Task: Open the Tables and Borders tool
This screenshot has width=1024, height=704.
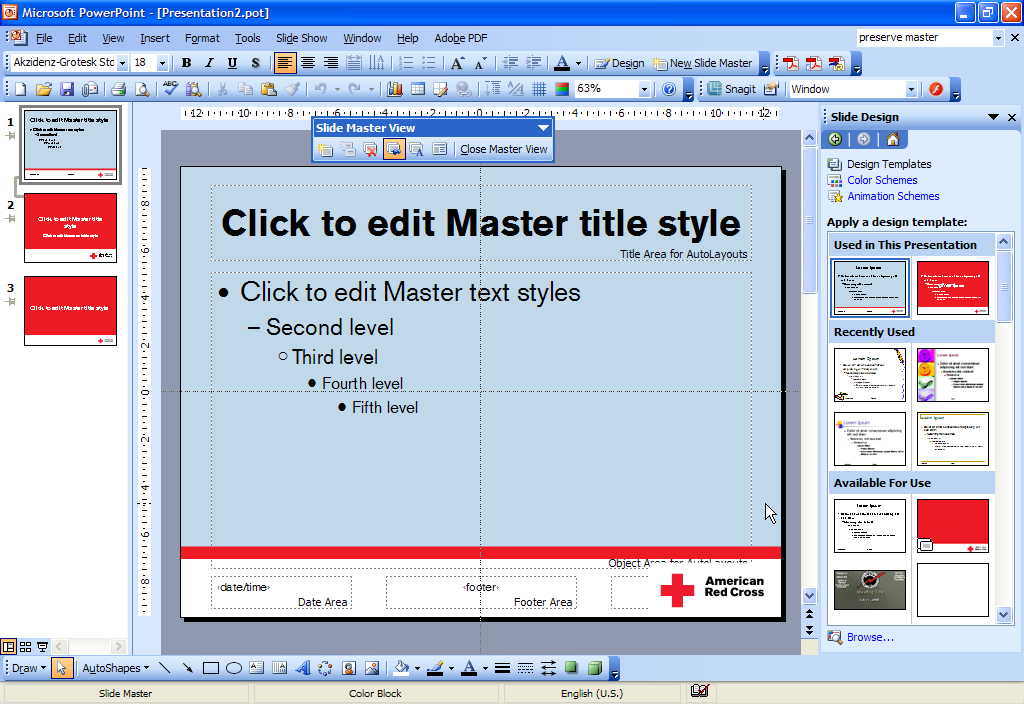Action: tap(441, 89)
